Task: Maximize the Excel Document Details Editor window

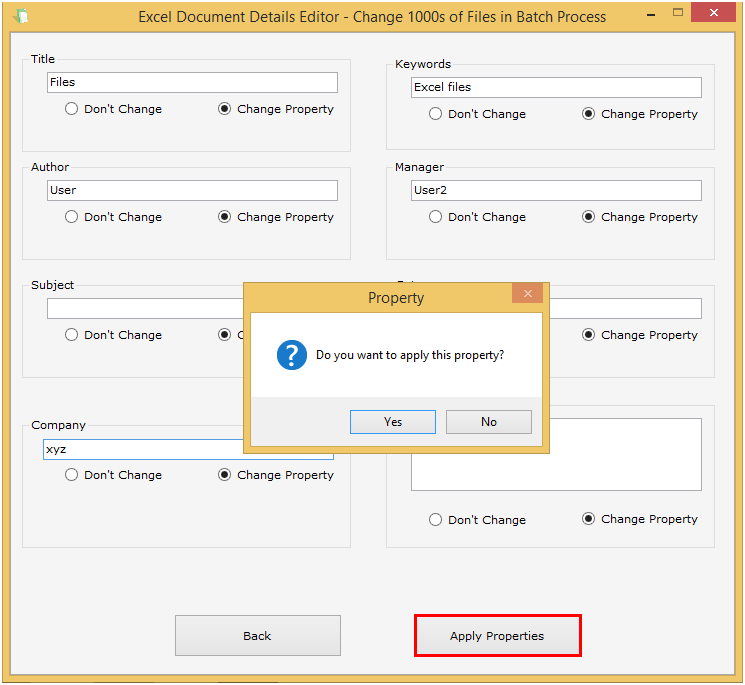Action: [x=678, y=13]
